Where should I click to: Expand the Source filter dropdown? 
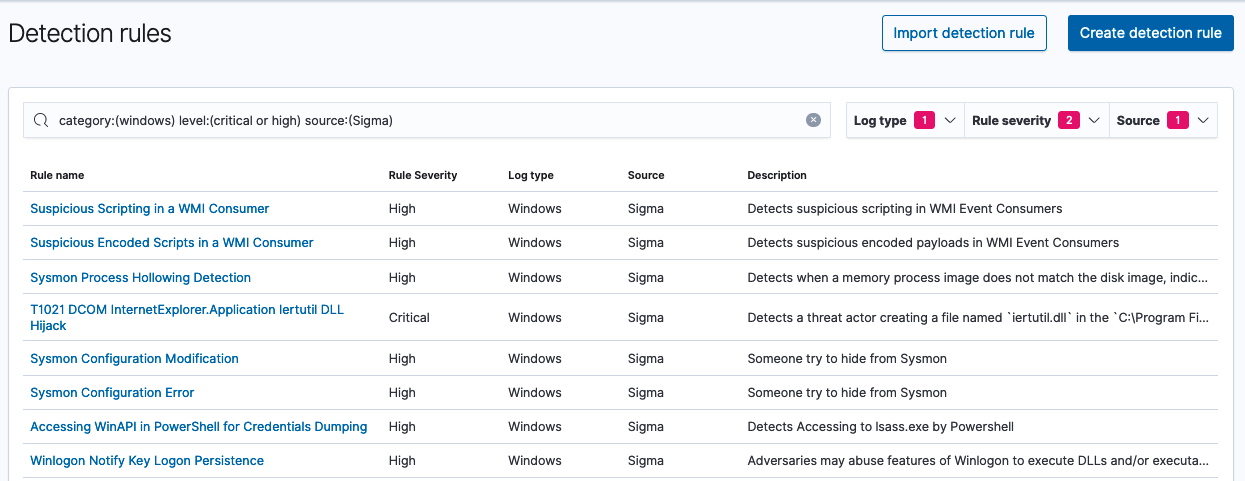point(1162,120)
